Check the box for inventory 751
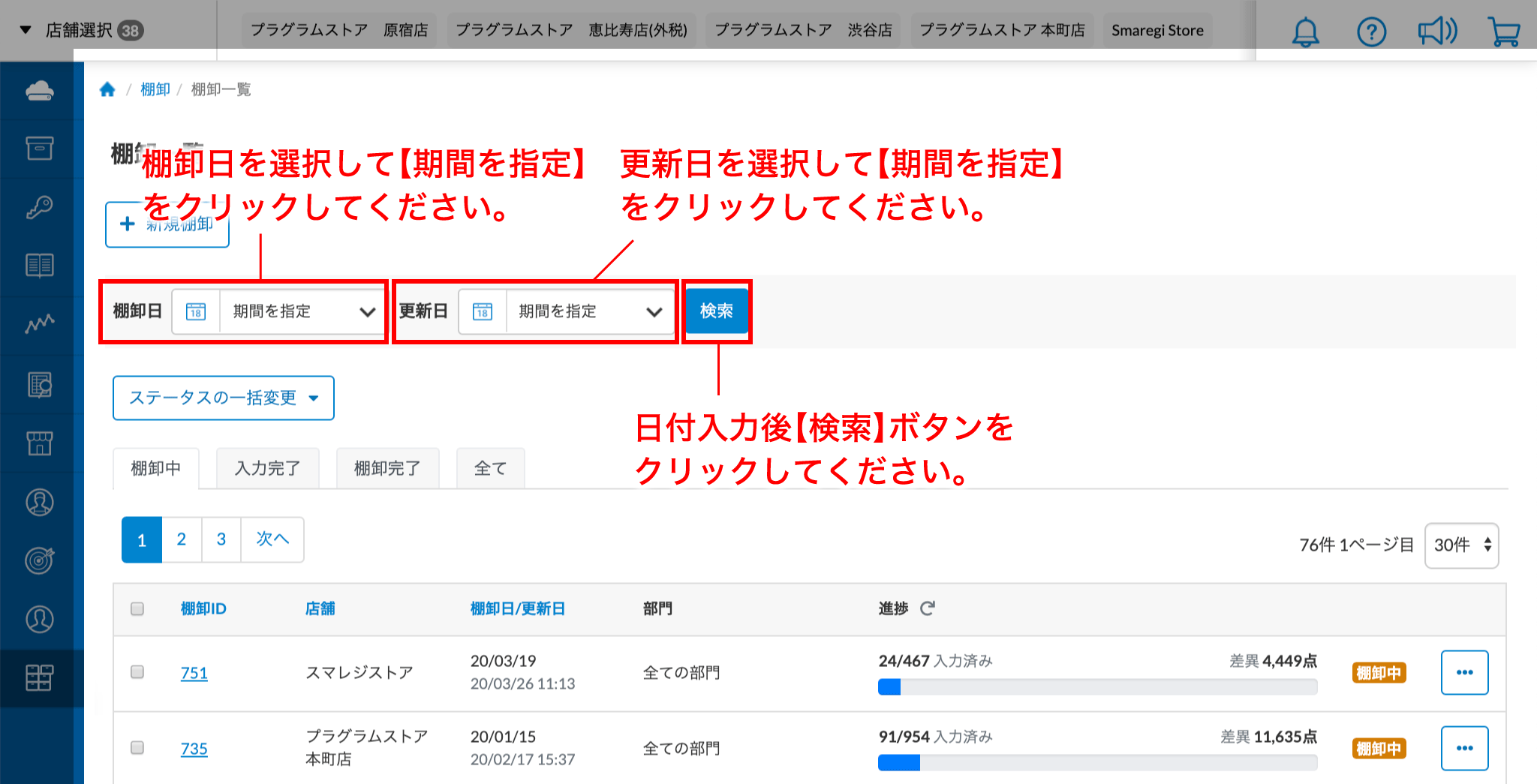The width and height of the screenshot is (1537, 784). (x=137, y=672)
